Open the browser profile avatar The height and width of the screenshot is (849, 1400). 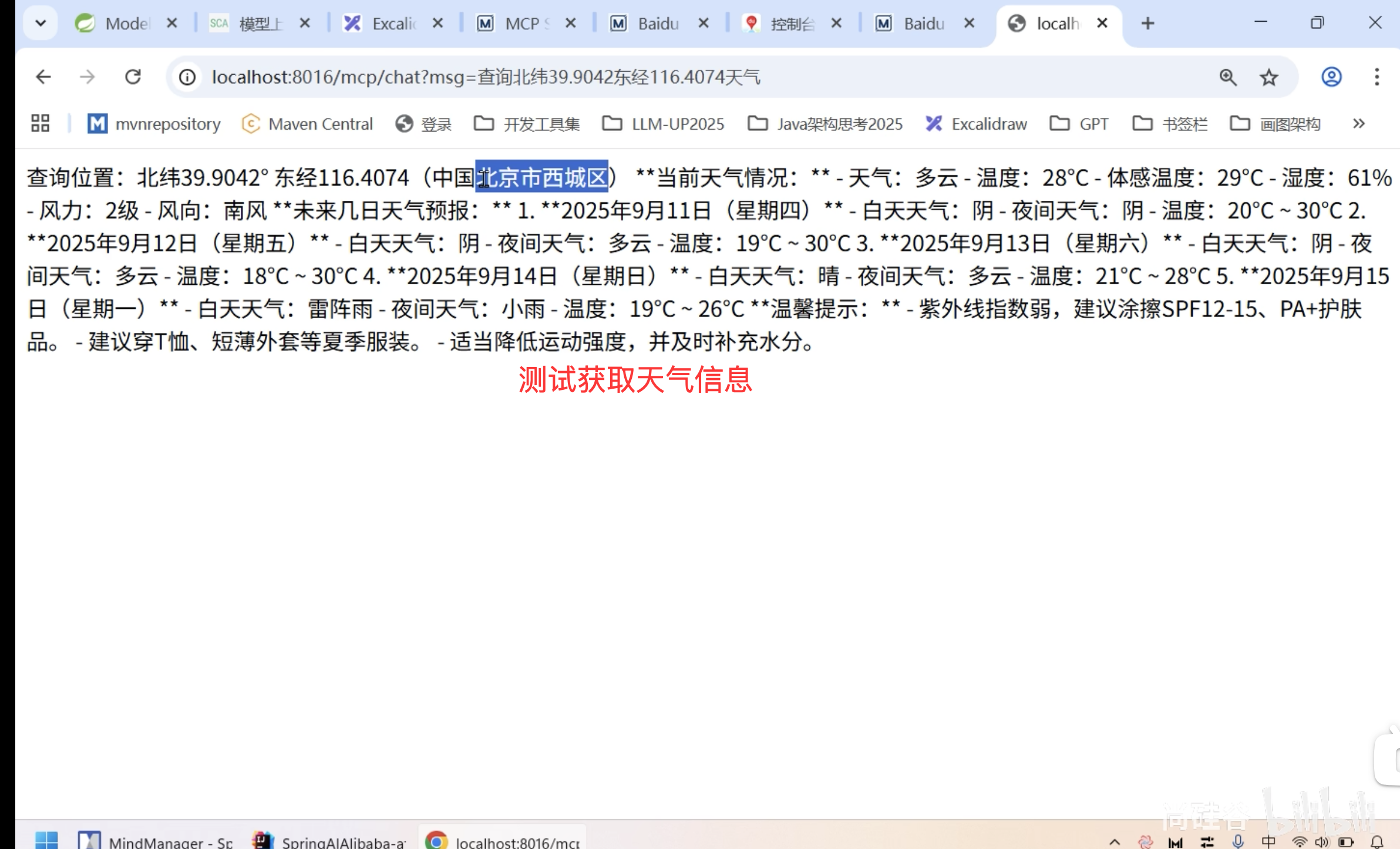(x=1331, y=77)
